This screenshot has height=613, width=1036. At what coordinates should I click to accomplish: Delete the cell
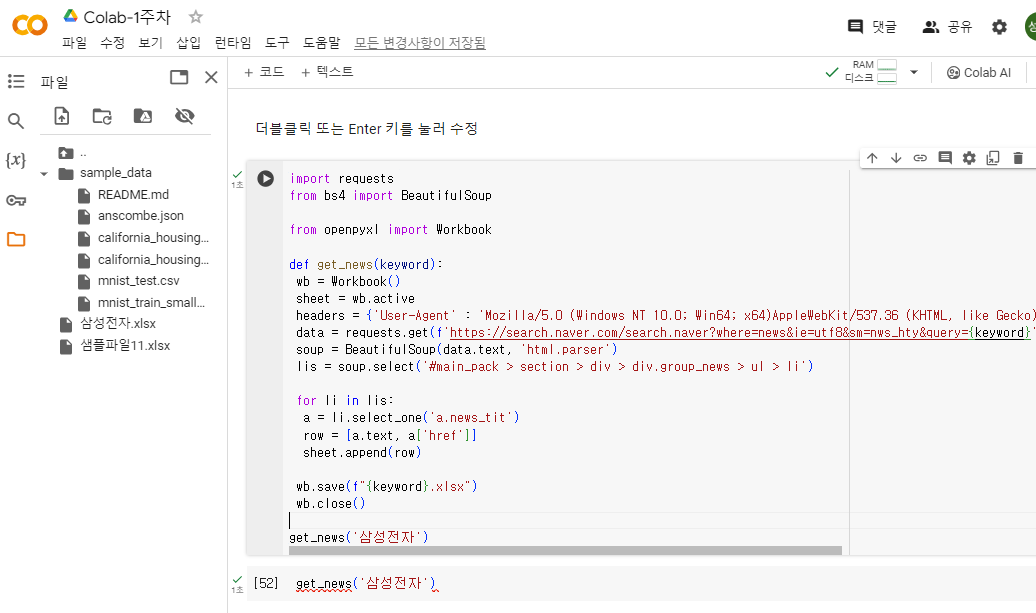pos(1018,158)
